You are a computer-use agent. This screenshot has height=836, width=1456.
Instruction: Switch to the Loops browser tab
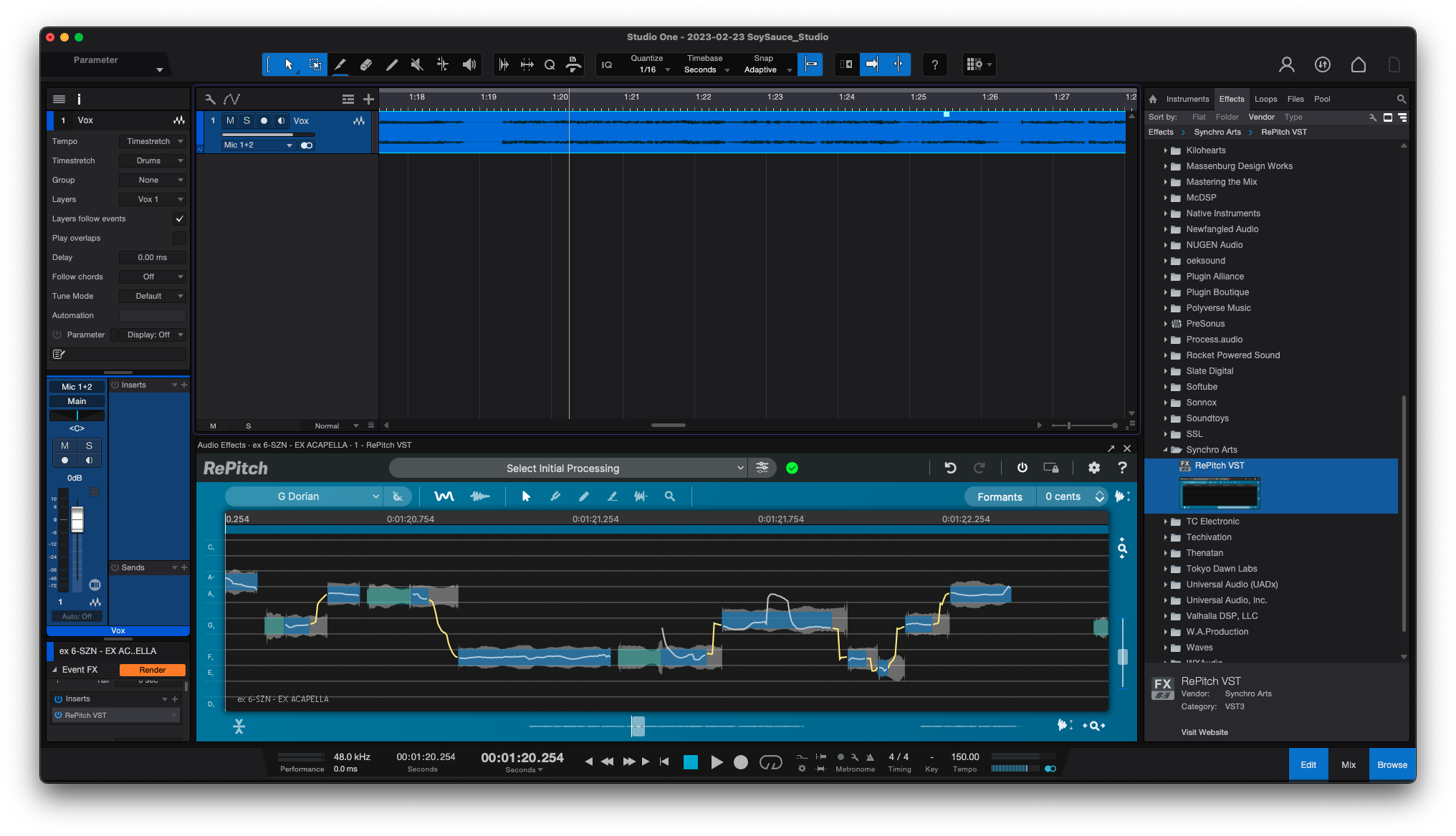1265,99
